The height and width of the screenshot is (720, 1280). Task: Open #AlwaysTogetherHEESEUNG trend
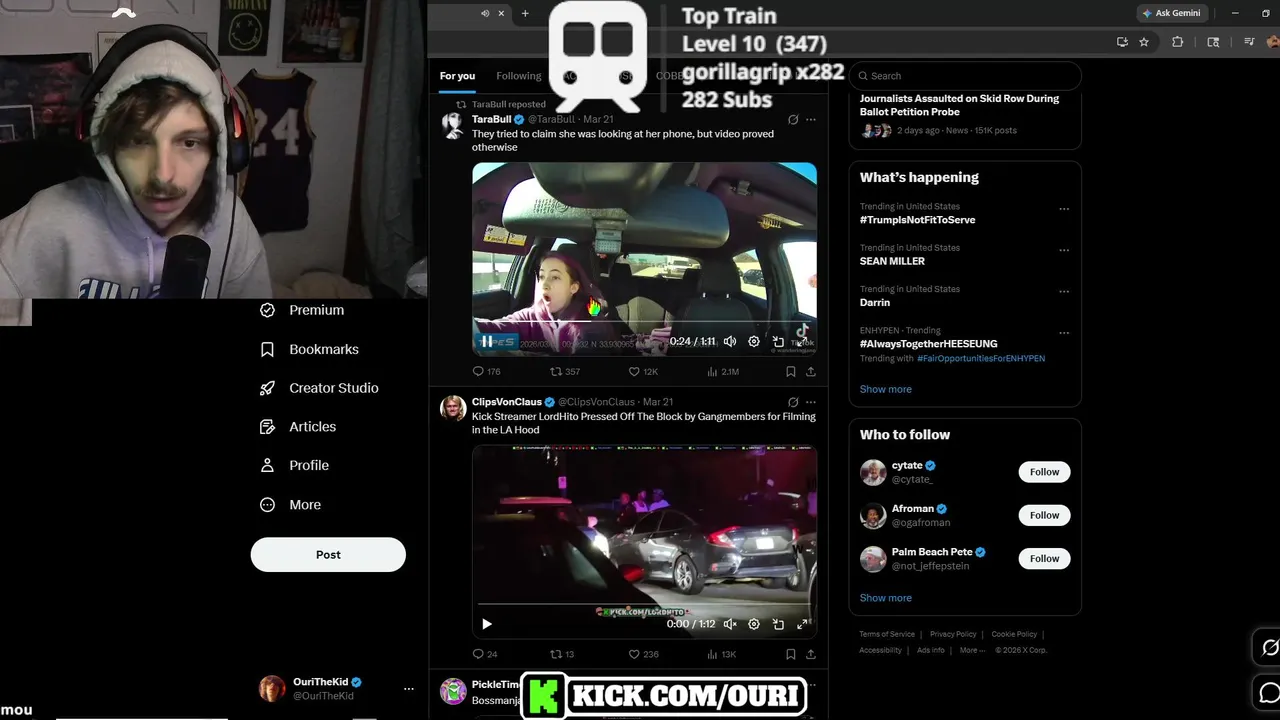pos(928,344)
